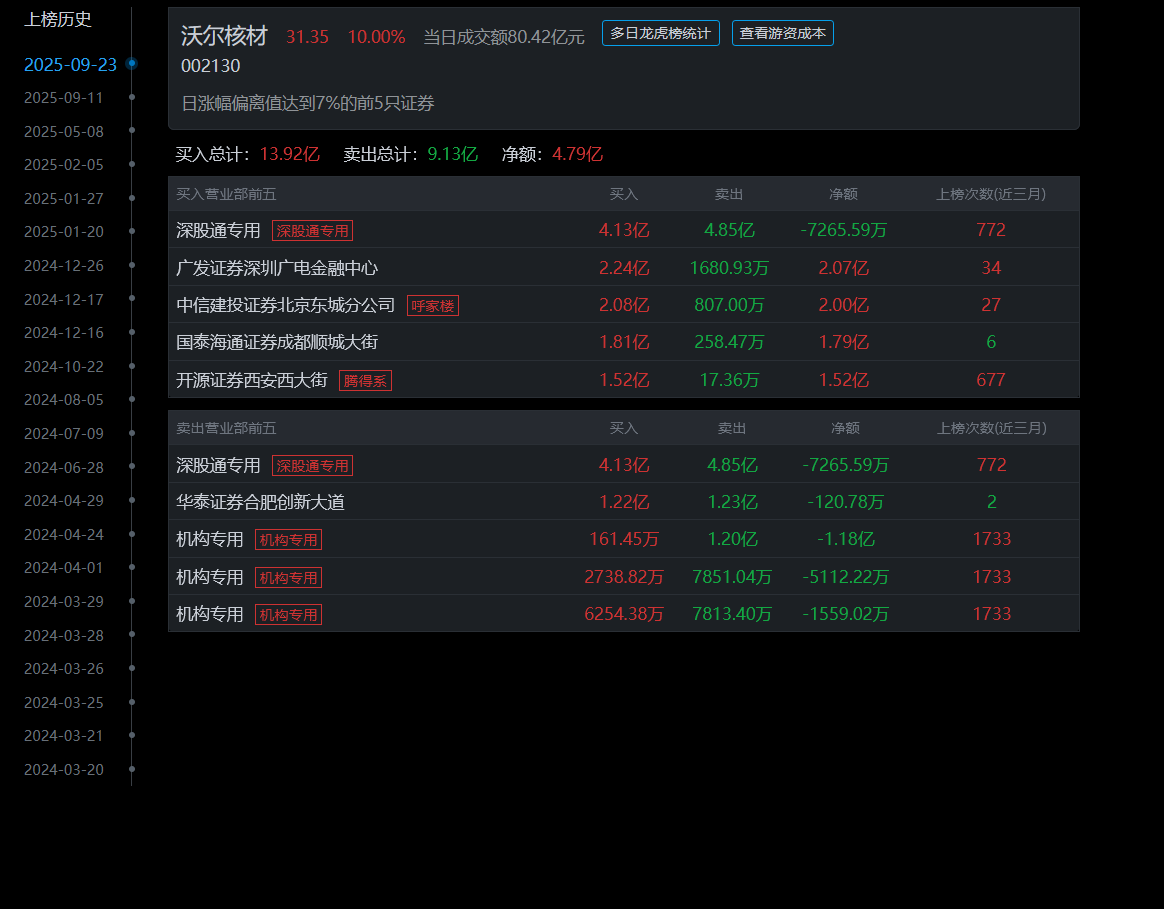Viewport: 1164px width, 909px height.
Task: Select history date 2024-03-26
Action: (x=64, y=668)
